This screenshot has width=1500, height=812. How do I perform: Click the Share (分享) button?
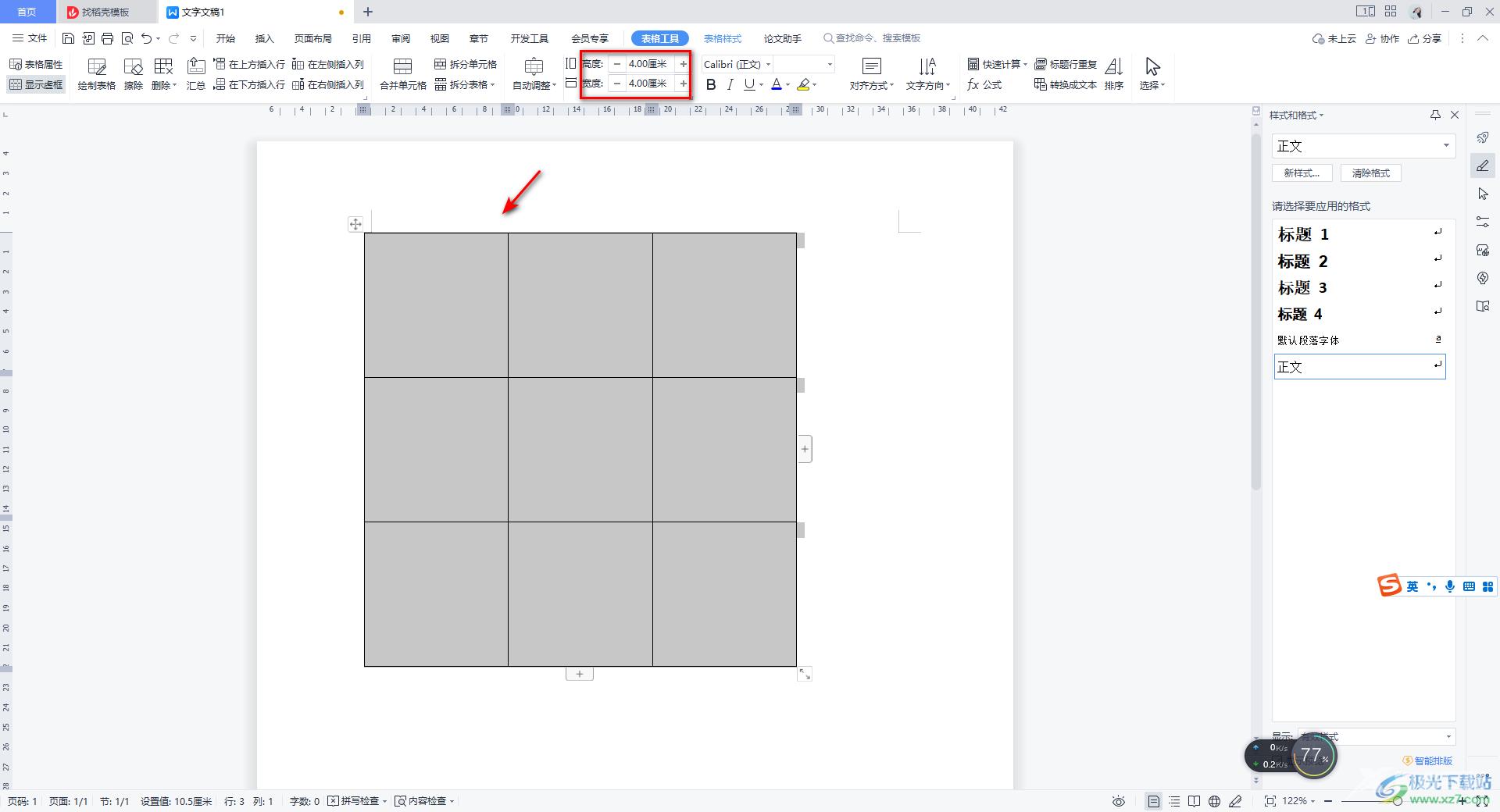click(1424, 38)
